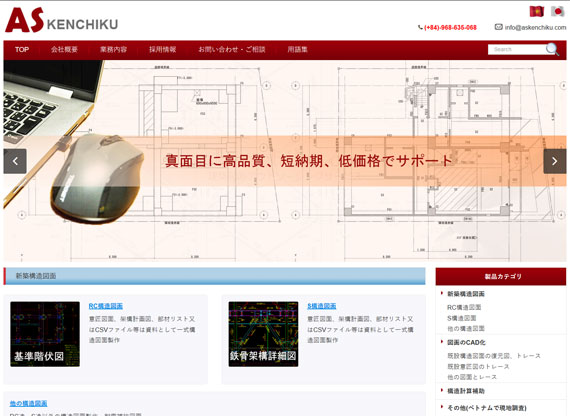Open the 他の構造図面 link
This screenshot has height=416, width=570.
click(x=28, y=403)
